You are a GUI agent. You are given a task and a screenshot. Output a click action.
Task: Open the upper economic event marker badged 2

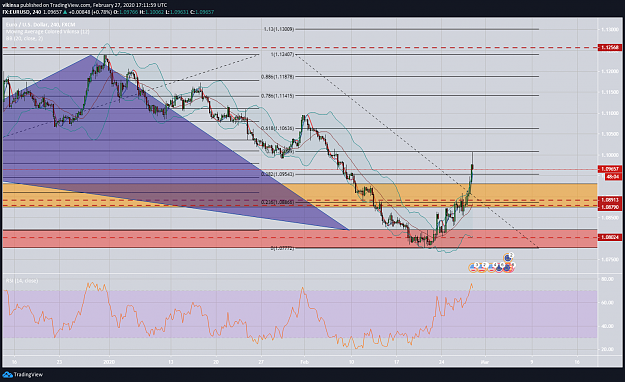[x=508, y=258]
